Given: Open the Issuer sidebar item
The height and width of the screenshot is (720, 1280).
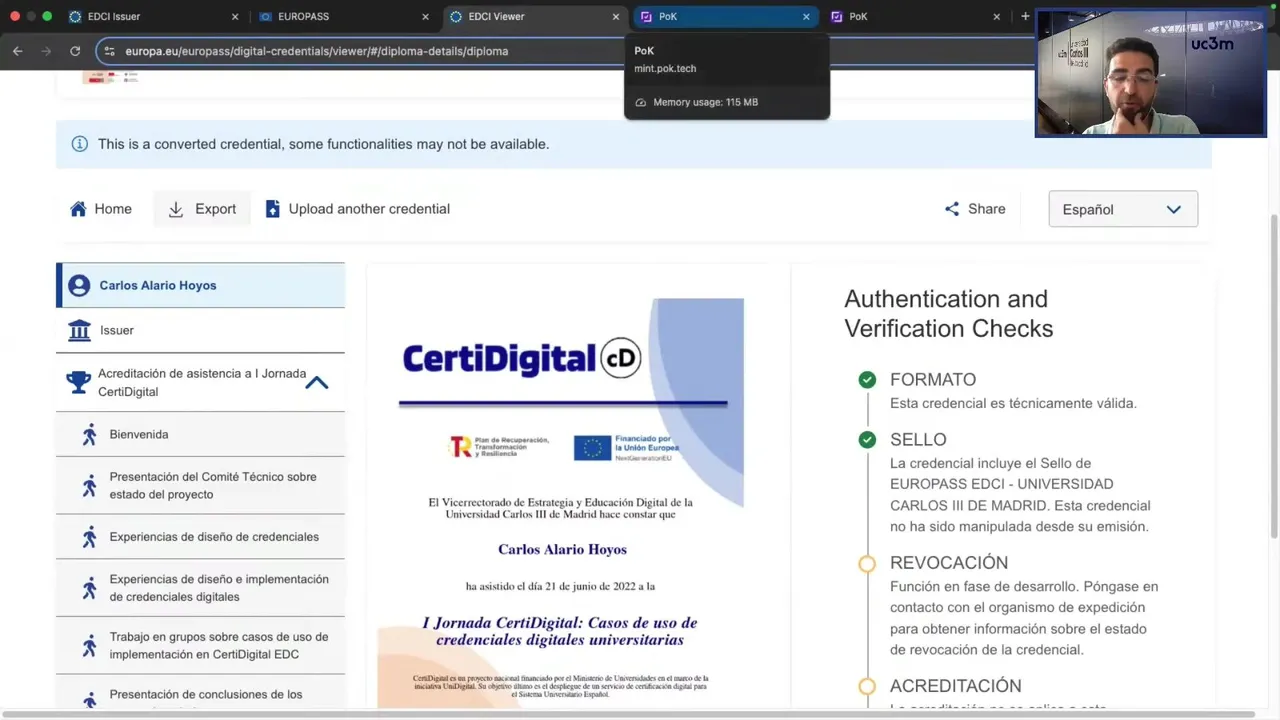Looking at the screenshot, I should click(x=200, y=331).
